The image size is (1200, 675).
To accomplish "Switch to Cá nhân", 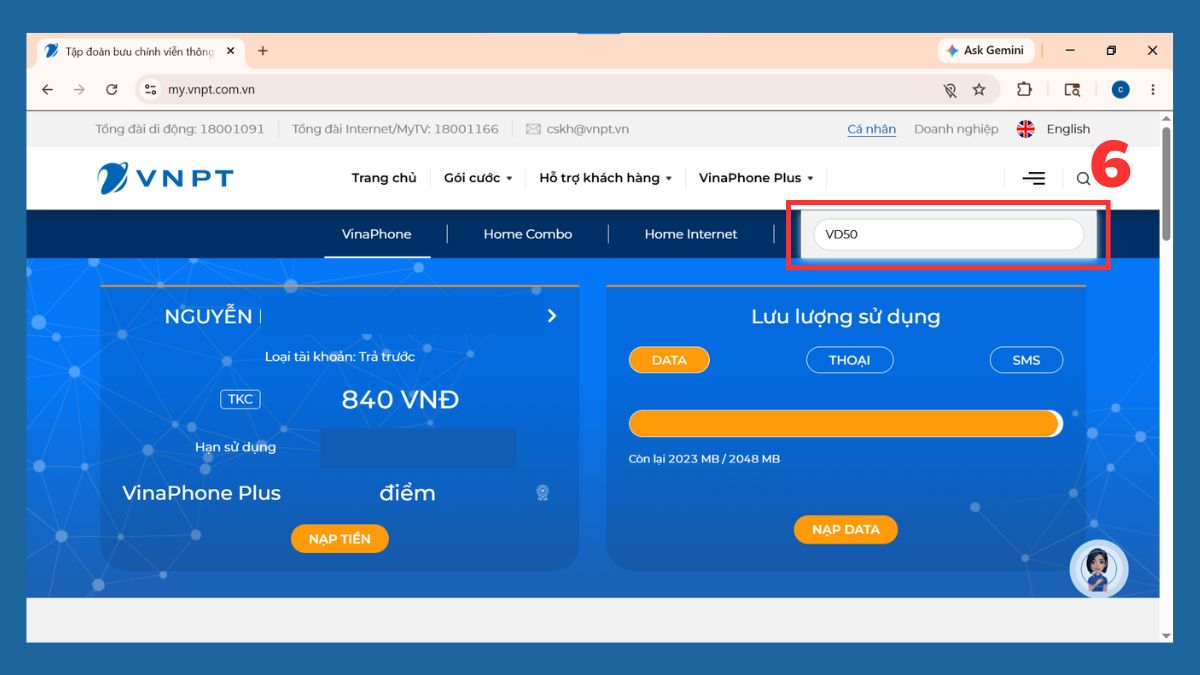I will 871,129.
